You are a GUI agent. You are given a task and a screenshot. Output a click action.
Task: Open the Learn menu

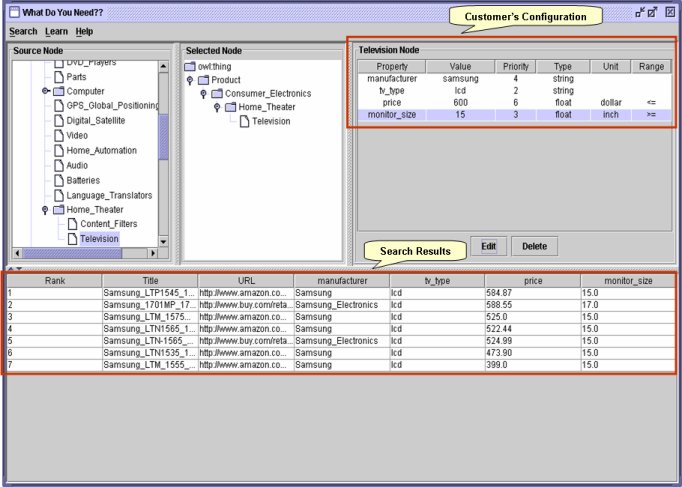pos(56,32)
